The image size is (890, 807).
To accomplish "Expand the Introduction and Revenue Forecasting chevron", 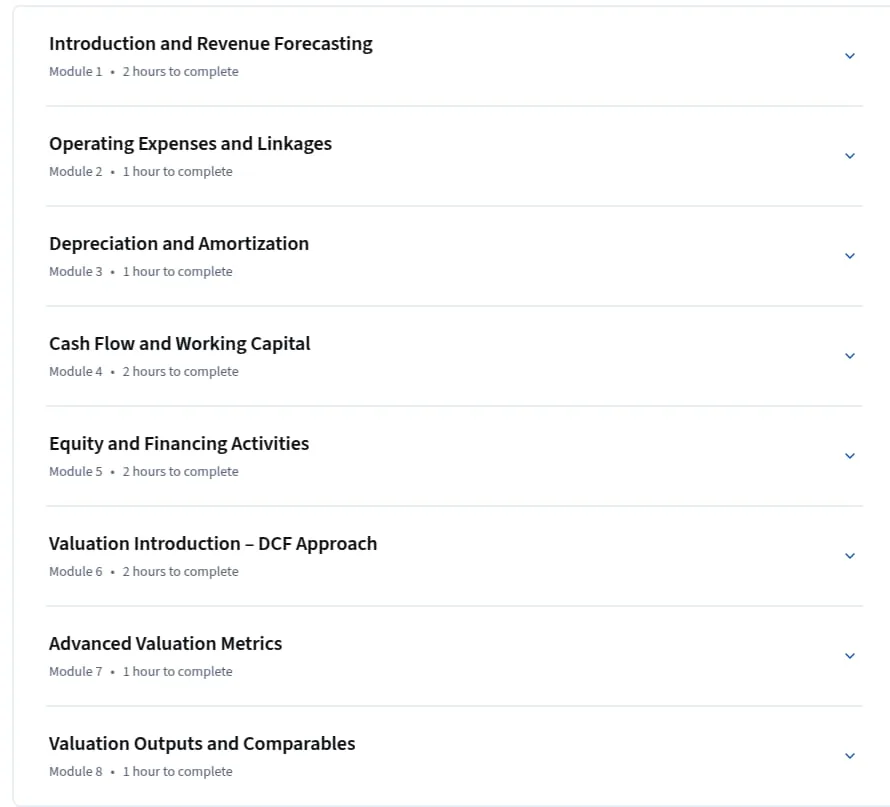I will tap(850, 56).
